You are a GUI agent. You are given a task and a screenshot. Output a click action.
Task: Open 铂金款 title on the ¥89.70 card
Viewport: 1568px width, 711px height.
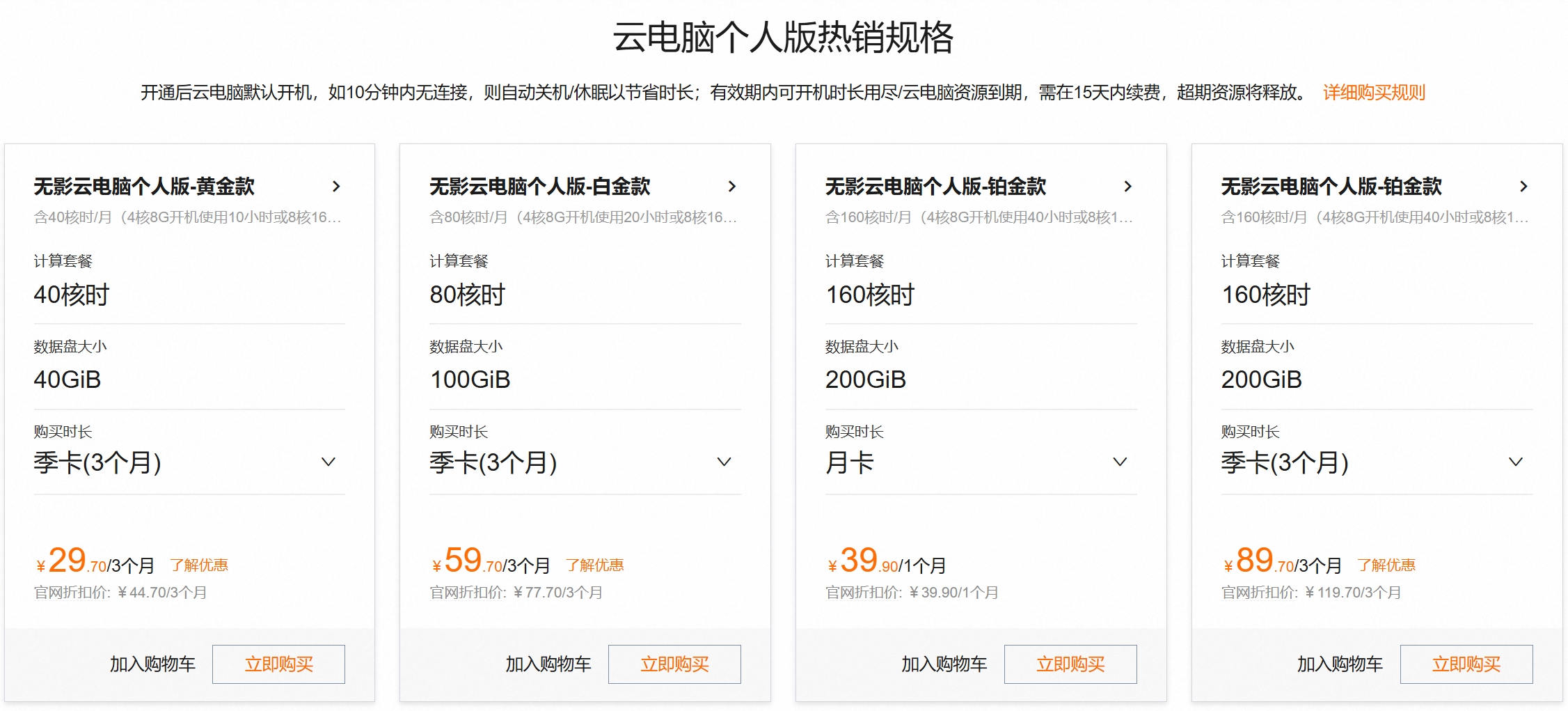click(x=1332, y=187)
